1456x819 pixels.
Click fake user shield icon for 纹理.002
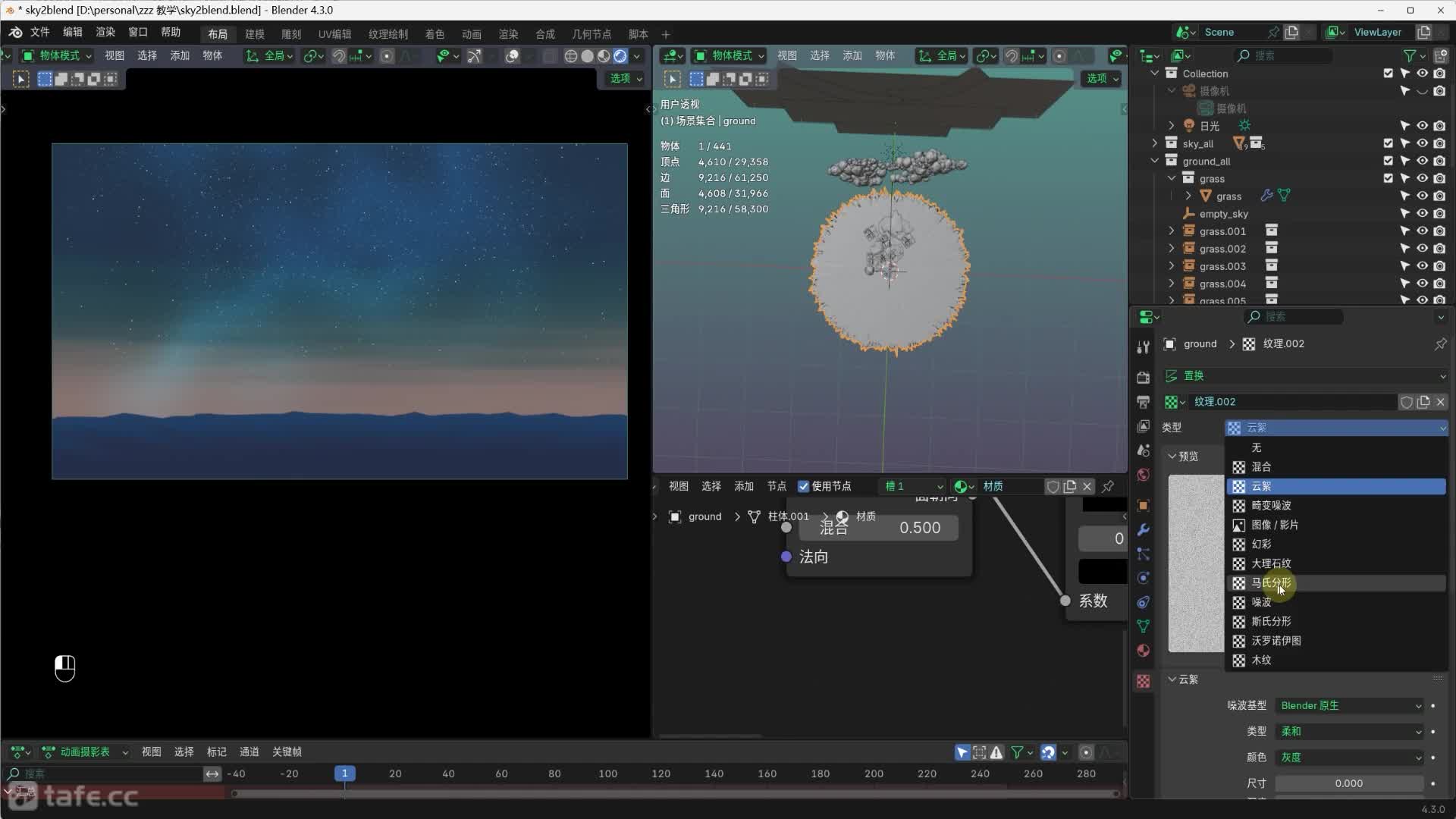1406,402
